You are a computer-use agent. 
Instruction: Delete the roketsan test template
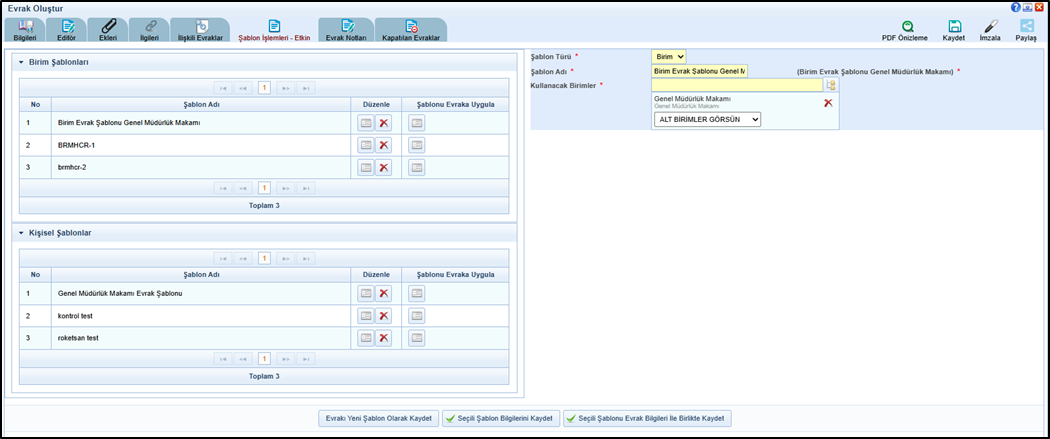pos(383,337)
